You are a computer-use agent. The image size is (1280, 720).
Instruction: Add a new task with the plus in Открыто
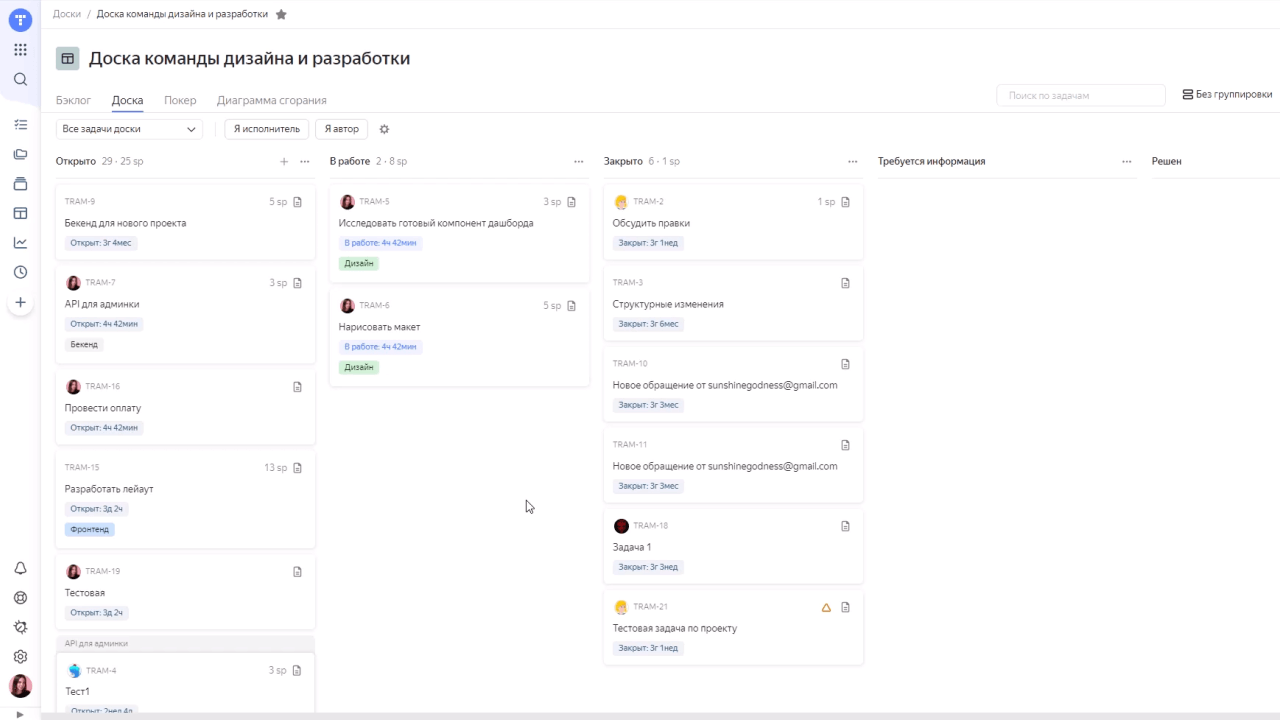(284, 161)
